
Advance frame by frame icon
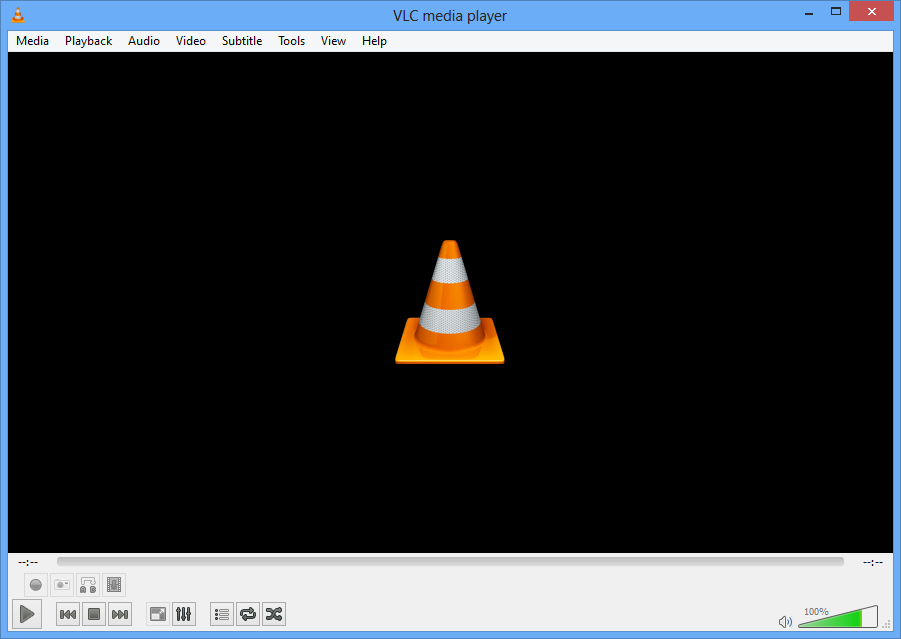click(x=114, y=585)
